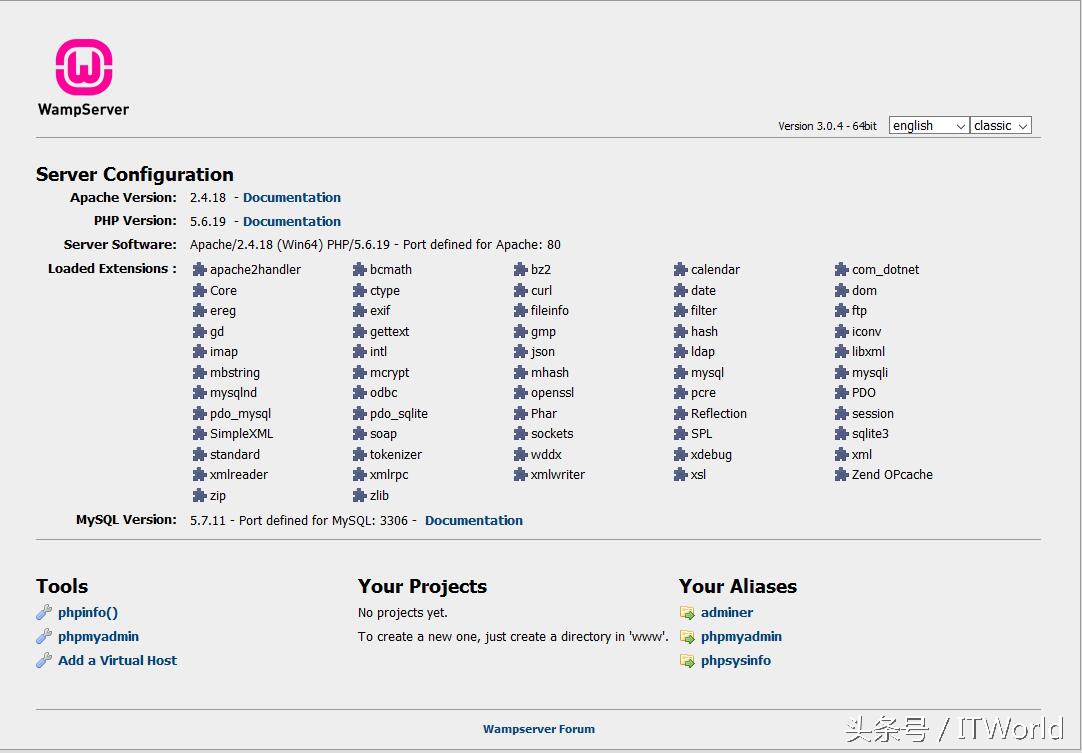
Task: Open the classic theme dropdown
Action: pos(1000,126)
